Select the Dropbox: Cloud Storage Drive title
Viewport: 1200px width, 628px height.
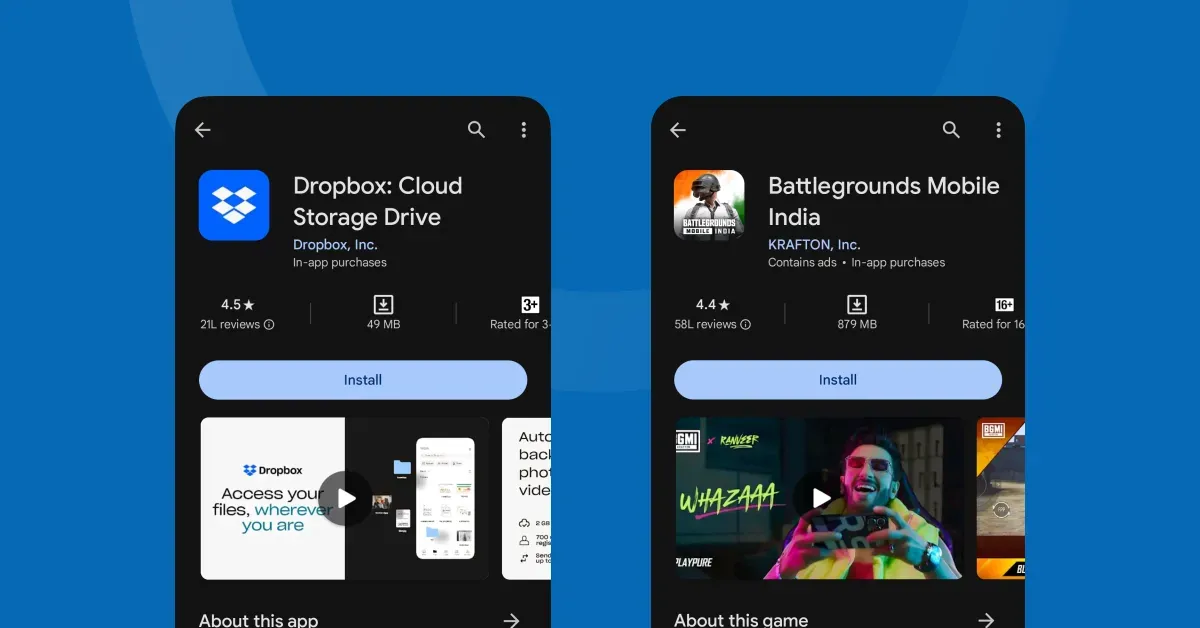tap(378, 201)
